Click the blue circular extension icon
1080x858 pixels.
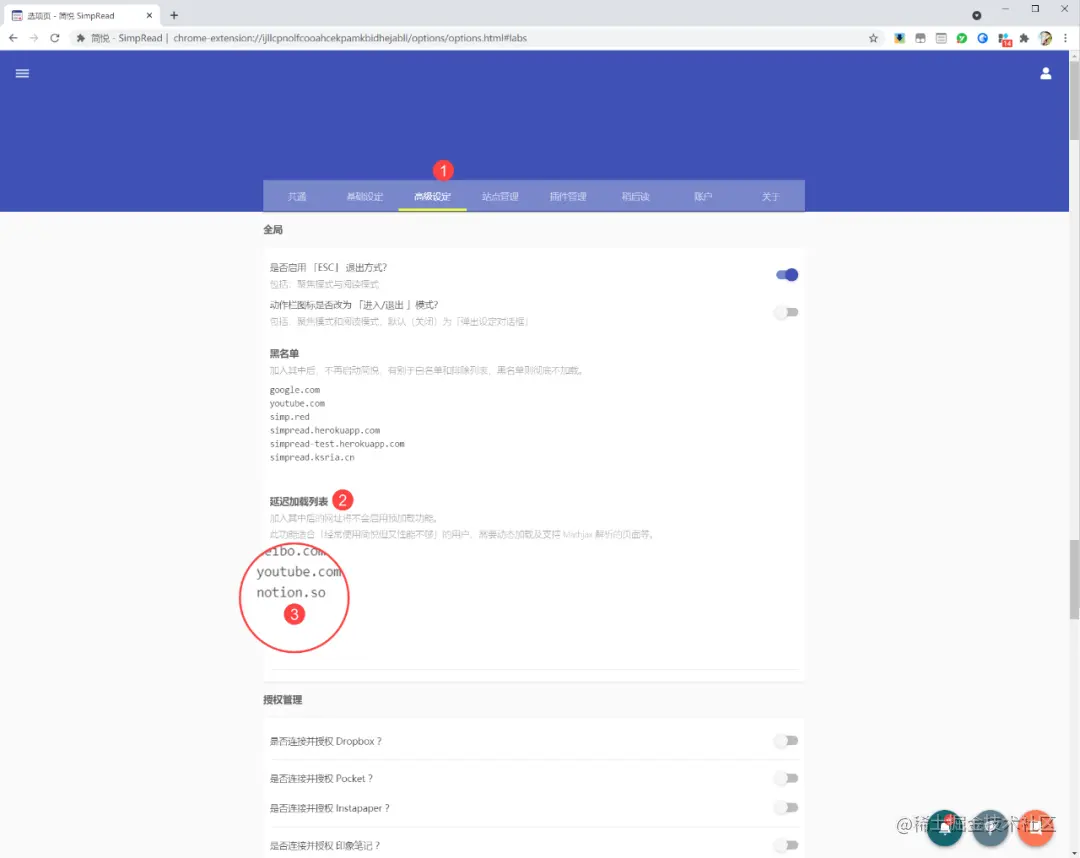click(x=983, y=38)
